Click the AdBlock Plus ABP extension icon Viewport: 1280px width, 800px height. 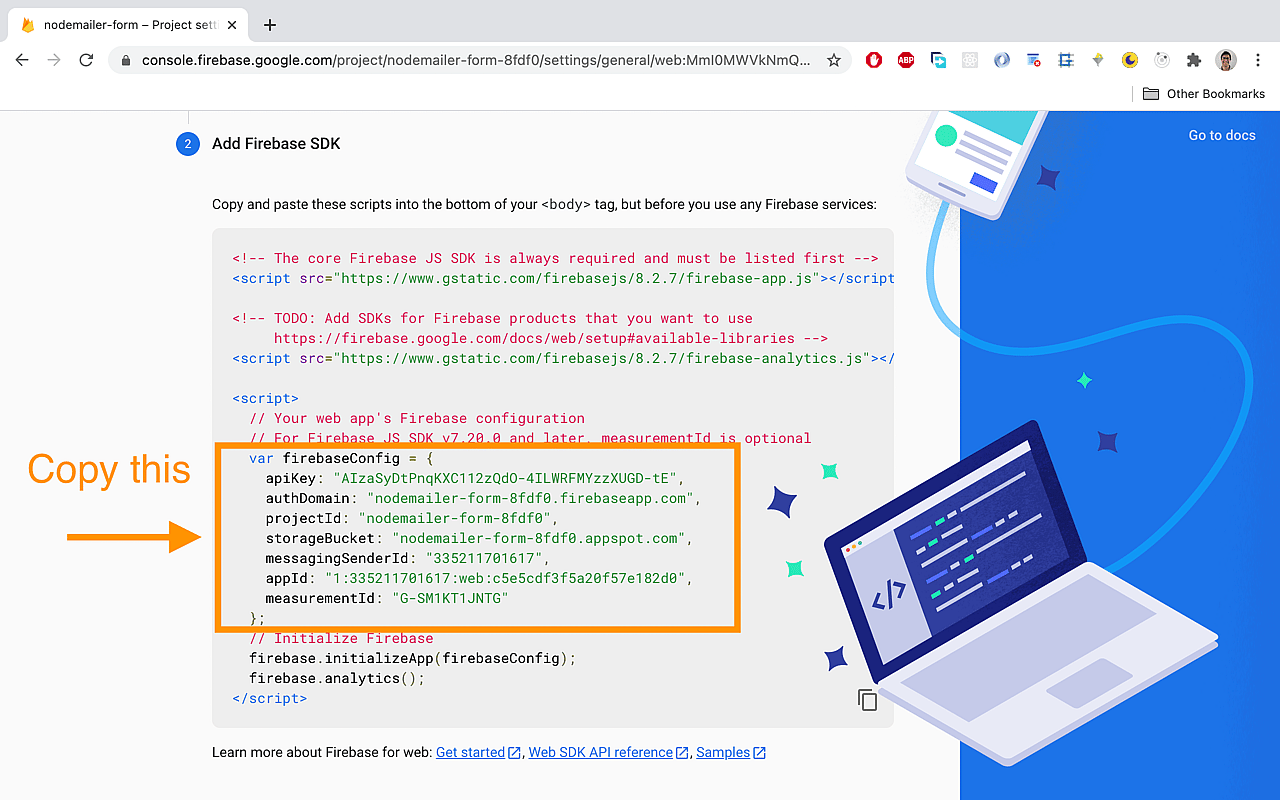(x=906, y=60)
